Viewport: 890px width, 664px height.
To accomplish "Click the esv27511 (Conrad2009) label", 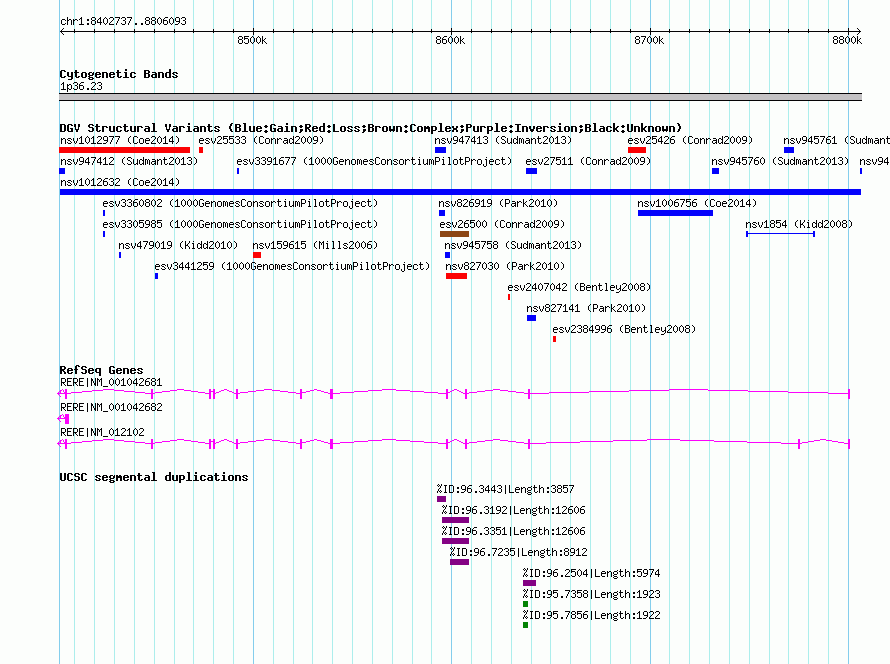I will (x=588, y=161).
